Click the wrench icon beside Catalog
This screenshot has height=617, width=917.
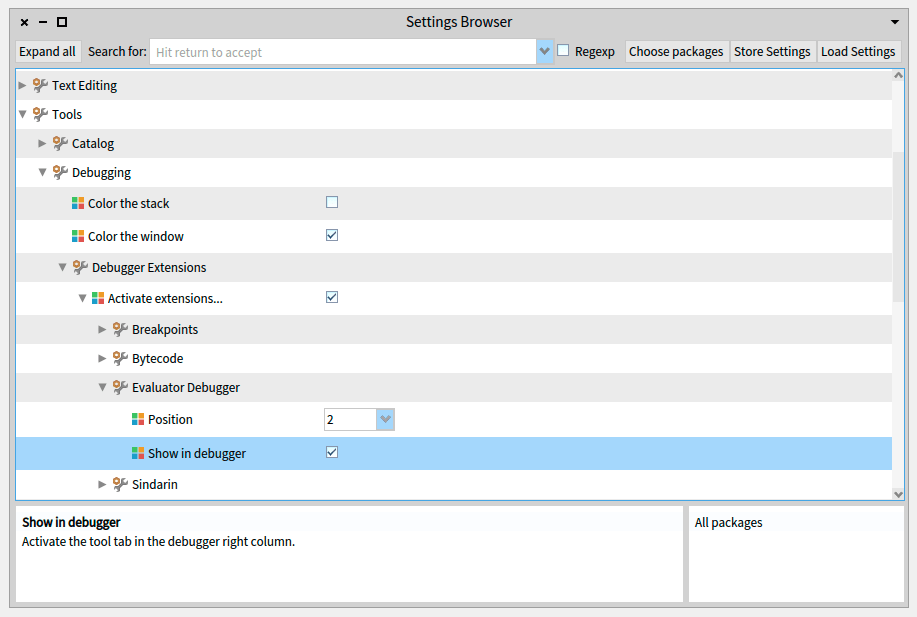[x=60, y=144]
